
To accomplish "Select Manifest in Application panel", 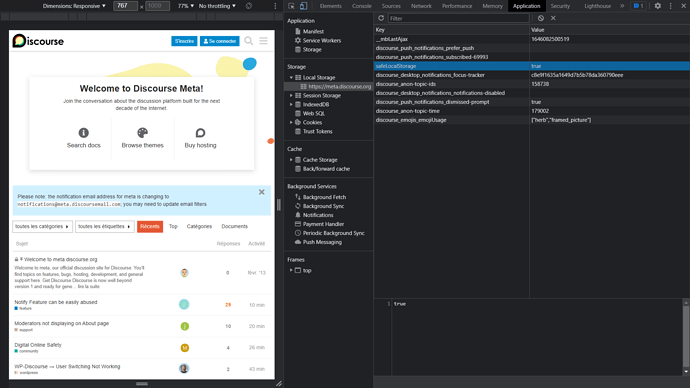I will (x=313, y=31).
